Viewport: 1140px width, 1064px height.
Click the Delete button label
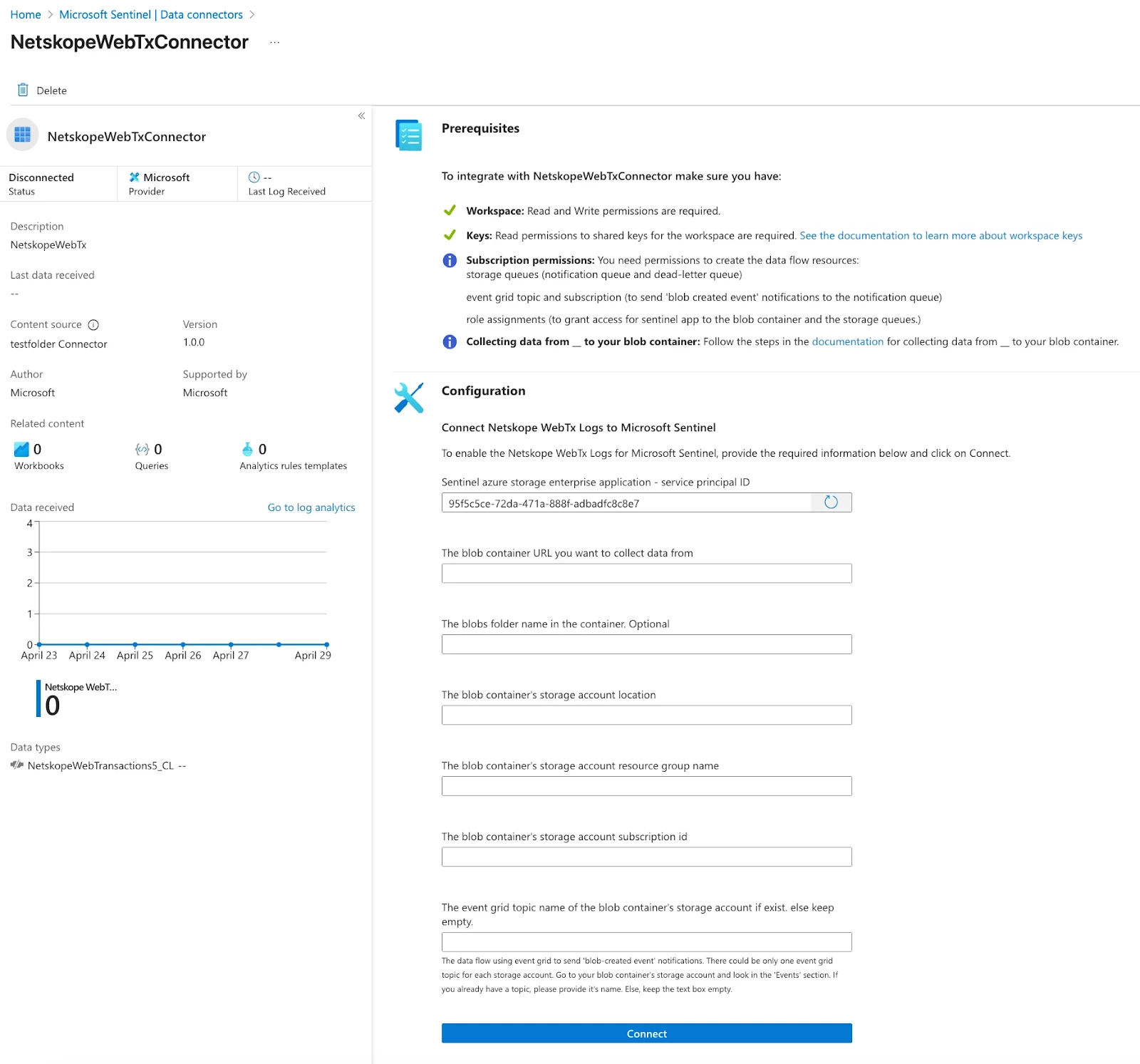click(51, 91)
